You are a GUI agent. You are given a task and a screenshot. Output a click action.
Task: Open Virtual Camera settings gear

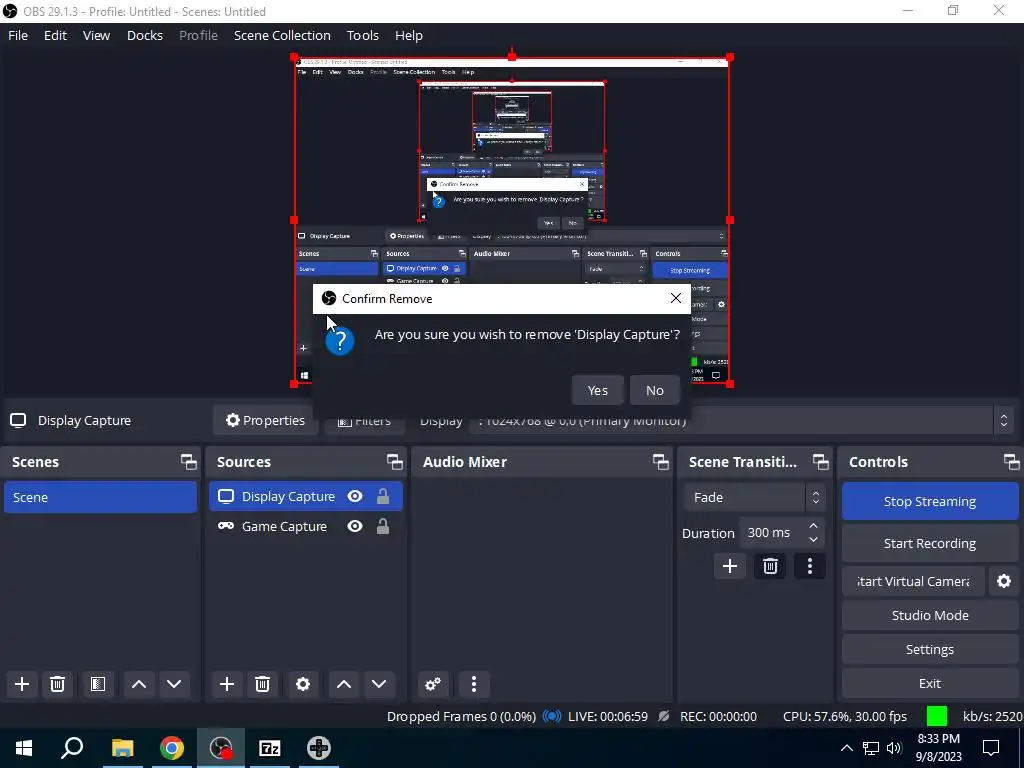click(x=1004, y=581)
